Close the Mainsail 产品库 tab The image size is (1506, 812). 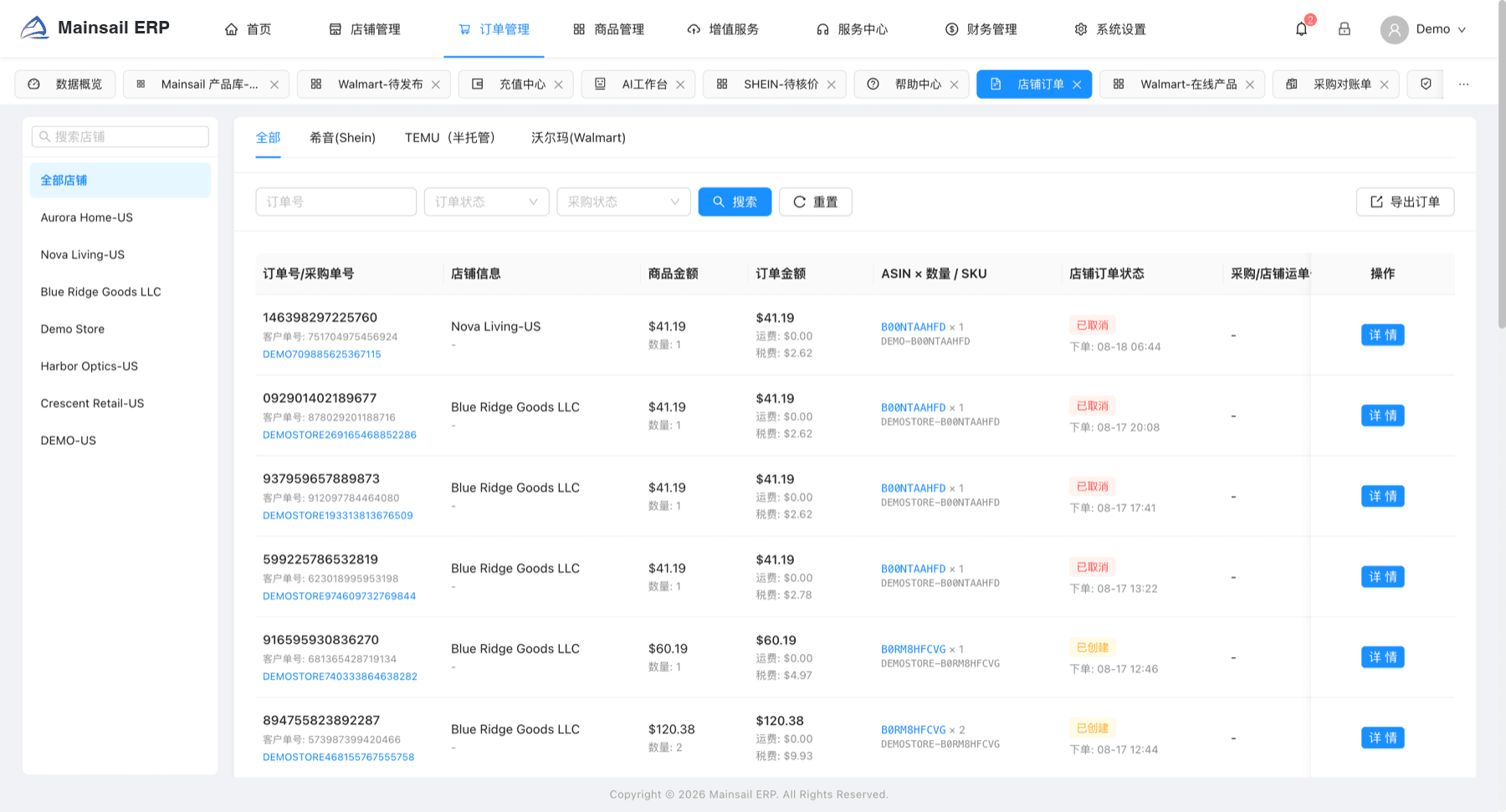coord(274,84)
